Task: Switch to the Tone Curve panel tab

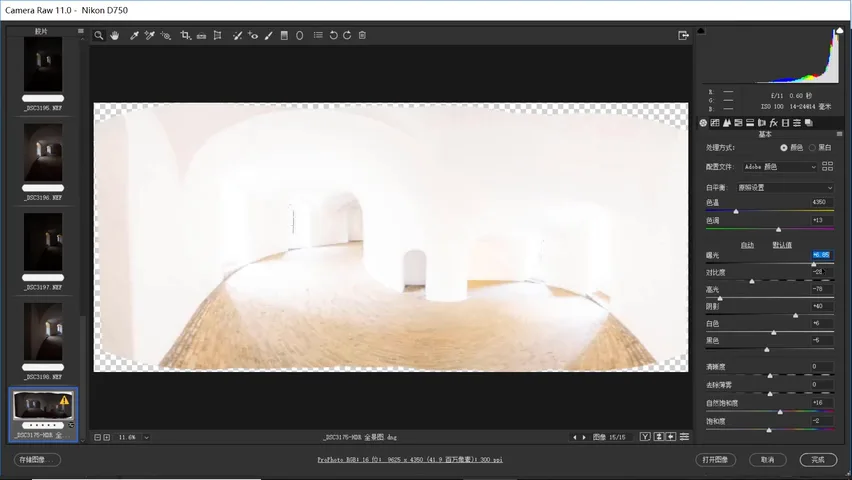Action: pos(715,123)
